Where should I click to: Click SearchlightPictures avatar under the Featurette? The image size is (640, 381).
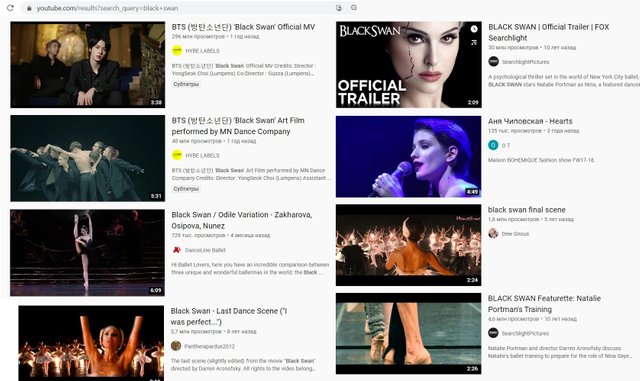point(493,333)
